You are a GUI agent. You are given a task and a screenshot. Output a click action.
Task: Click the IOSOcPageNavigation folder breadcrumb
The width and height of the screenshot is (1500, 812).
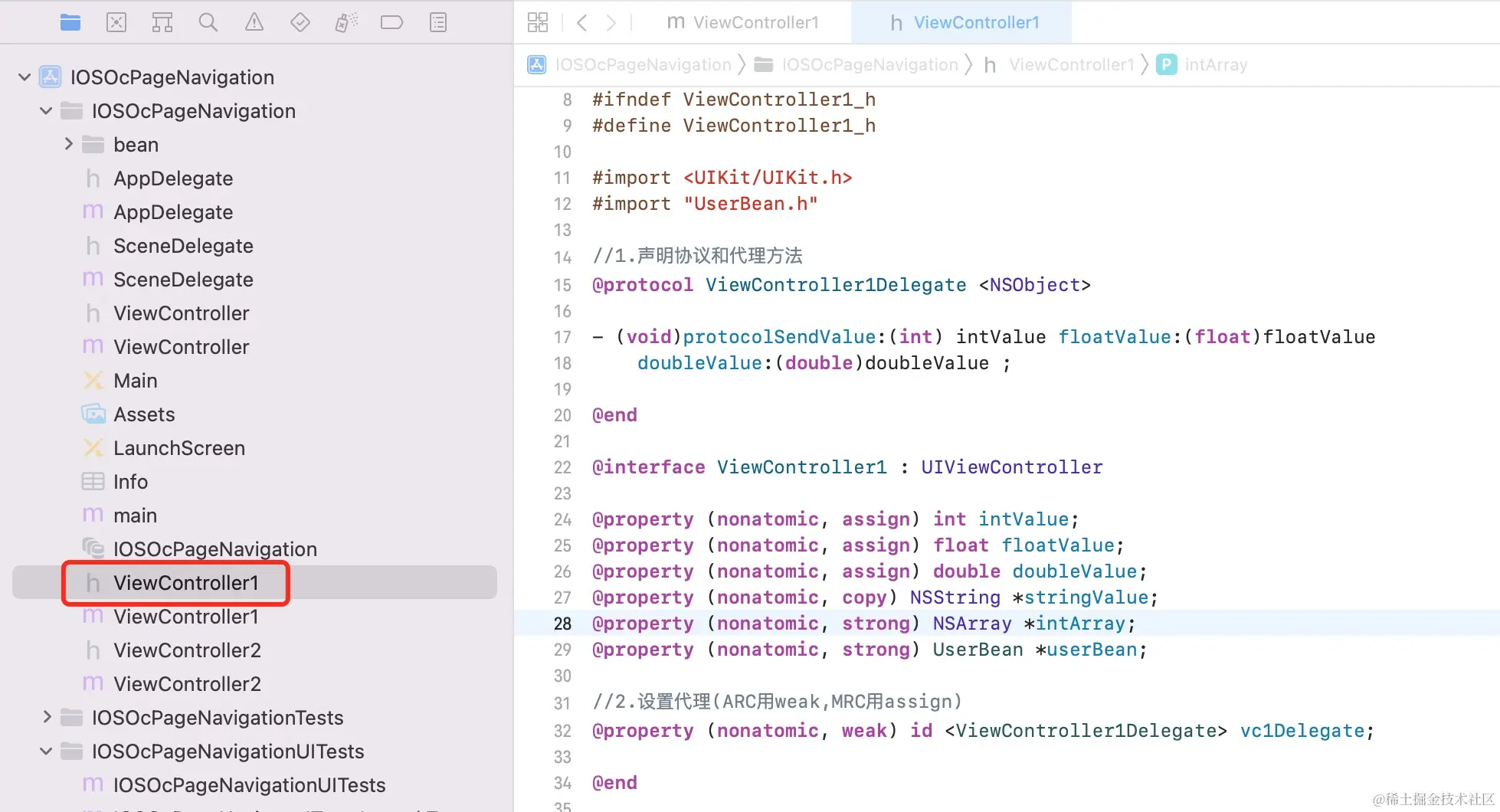coord(870,65)
